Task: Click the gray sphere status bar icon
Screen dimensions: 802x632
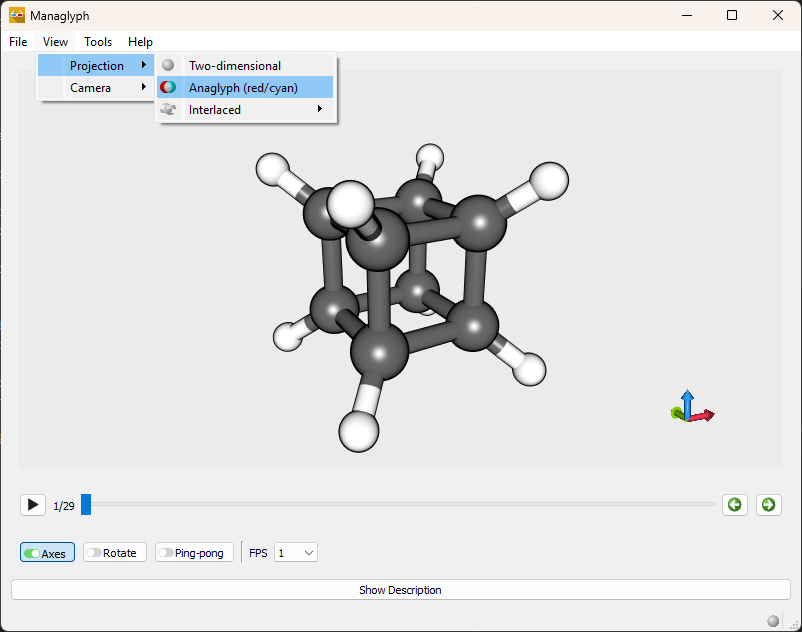Action: [773, 620]
